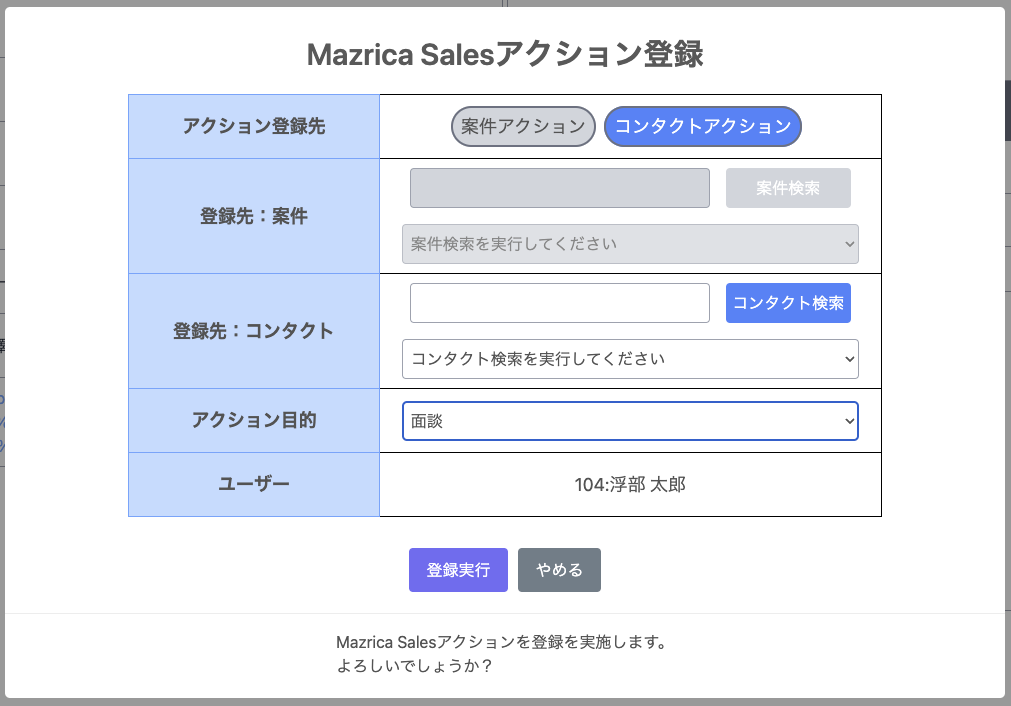Click the grayed-out 案件 search input box

pyautogui.click(x=559, y=187)
